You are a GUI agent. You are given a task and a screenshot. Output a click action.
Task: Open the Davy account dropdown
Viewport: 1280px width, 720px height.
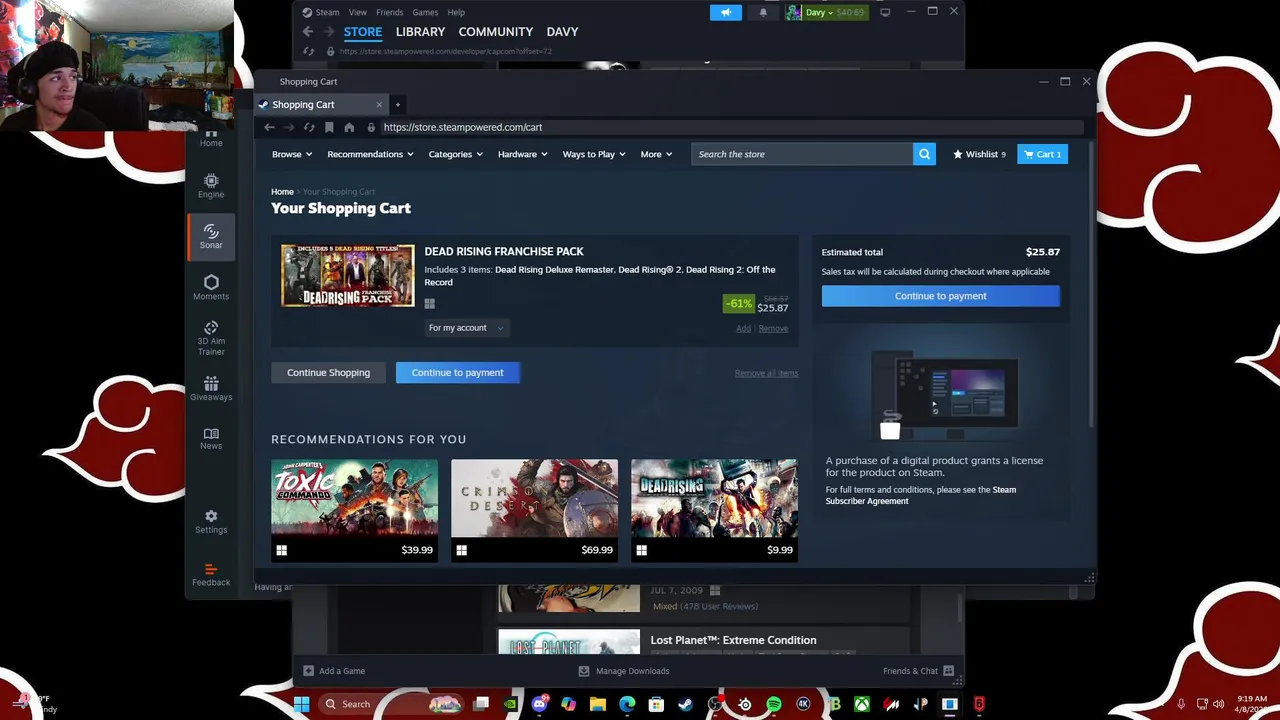pyautogui.click(x=825, y=12)
